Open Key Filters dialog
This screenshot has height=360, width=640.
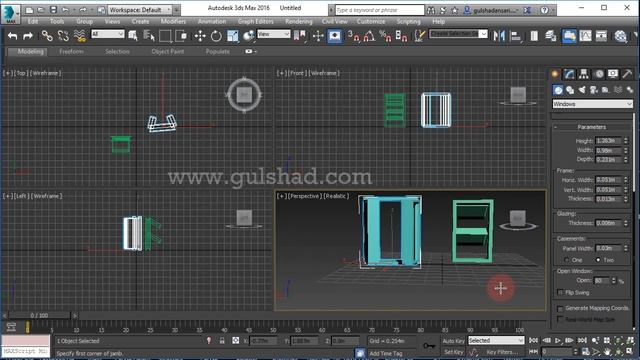coord(502,351)
